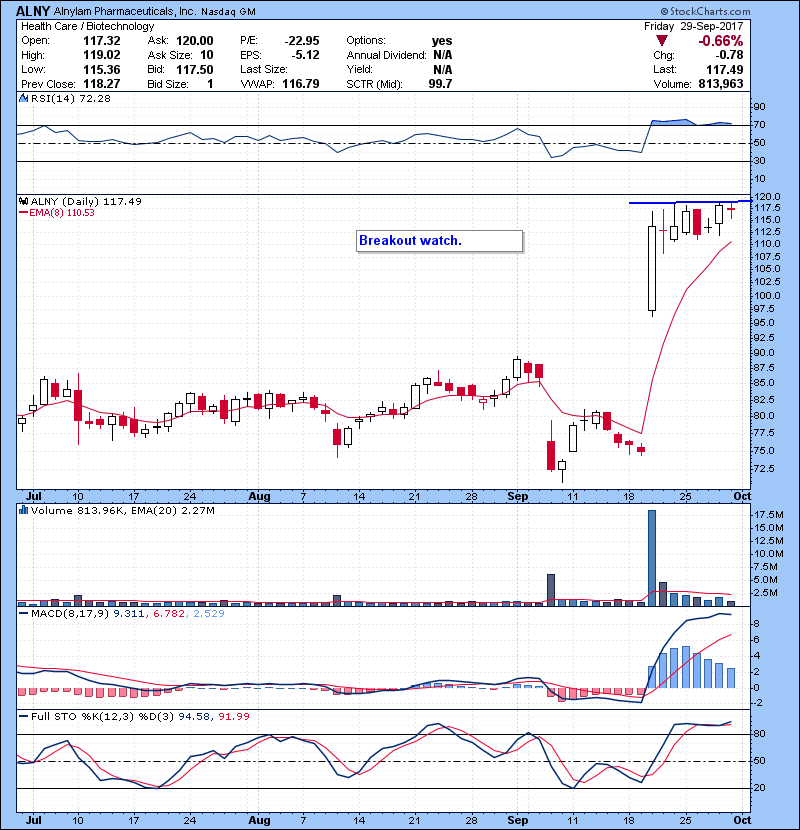Click the stochastic %D value 91.99
The width and height of the screenshot is (800, 830).
233,716
